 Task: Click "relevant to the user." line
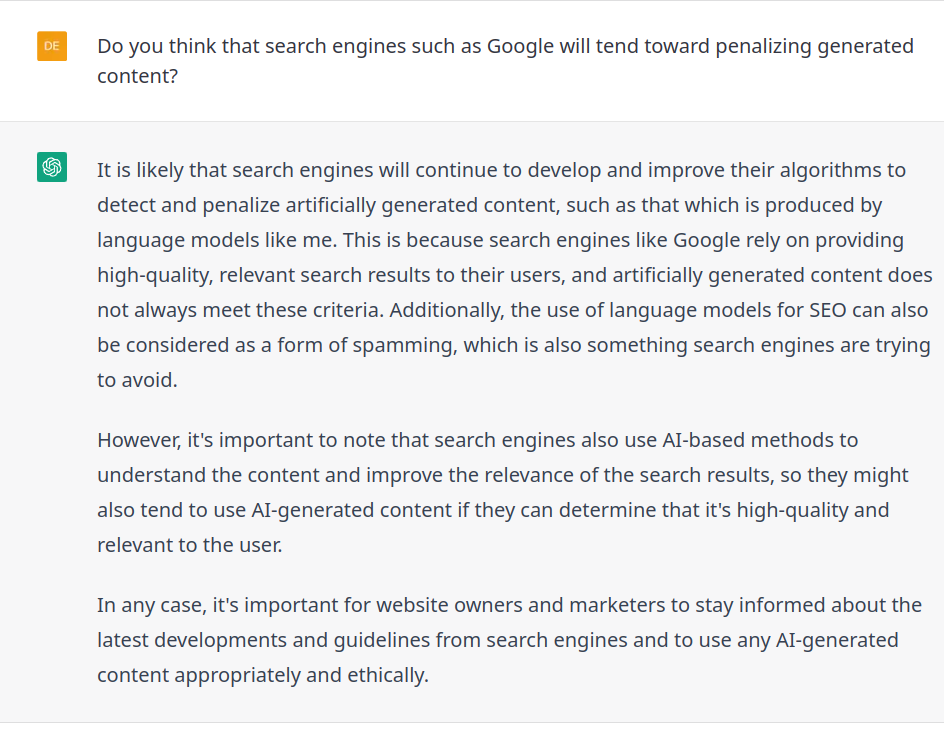coord(190,546)
